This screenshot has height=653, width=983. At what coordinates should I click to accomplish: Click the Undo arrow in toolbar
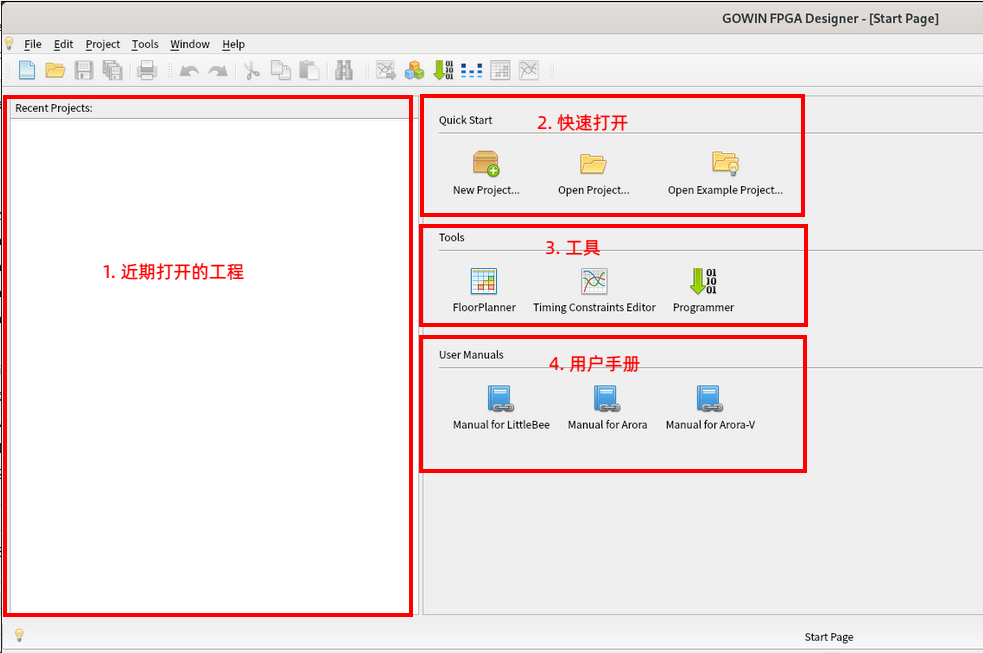click(x=189, y=71)
